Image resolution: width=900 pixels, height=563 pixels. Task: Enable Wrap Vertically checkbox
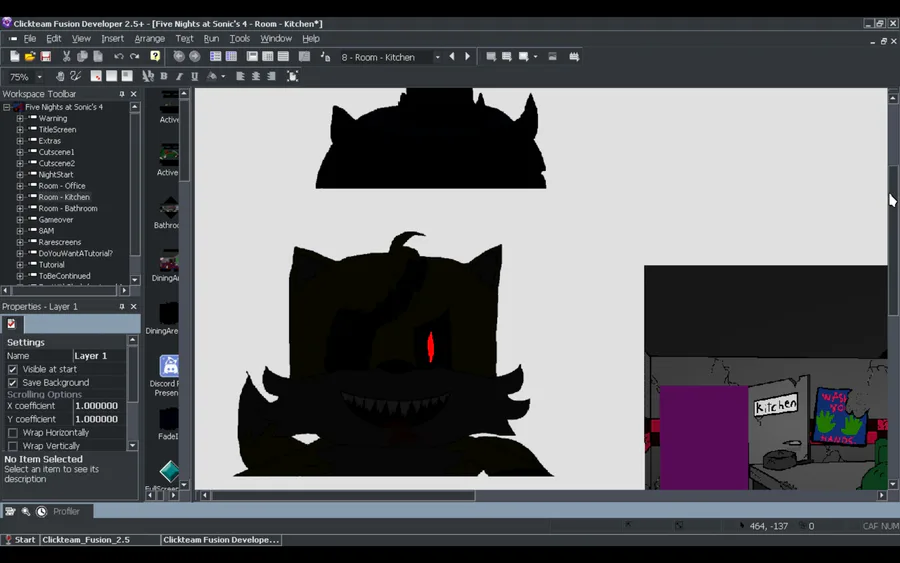[13, 445]
